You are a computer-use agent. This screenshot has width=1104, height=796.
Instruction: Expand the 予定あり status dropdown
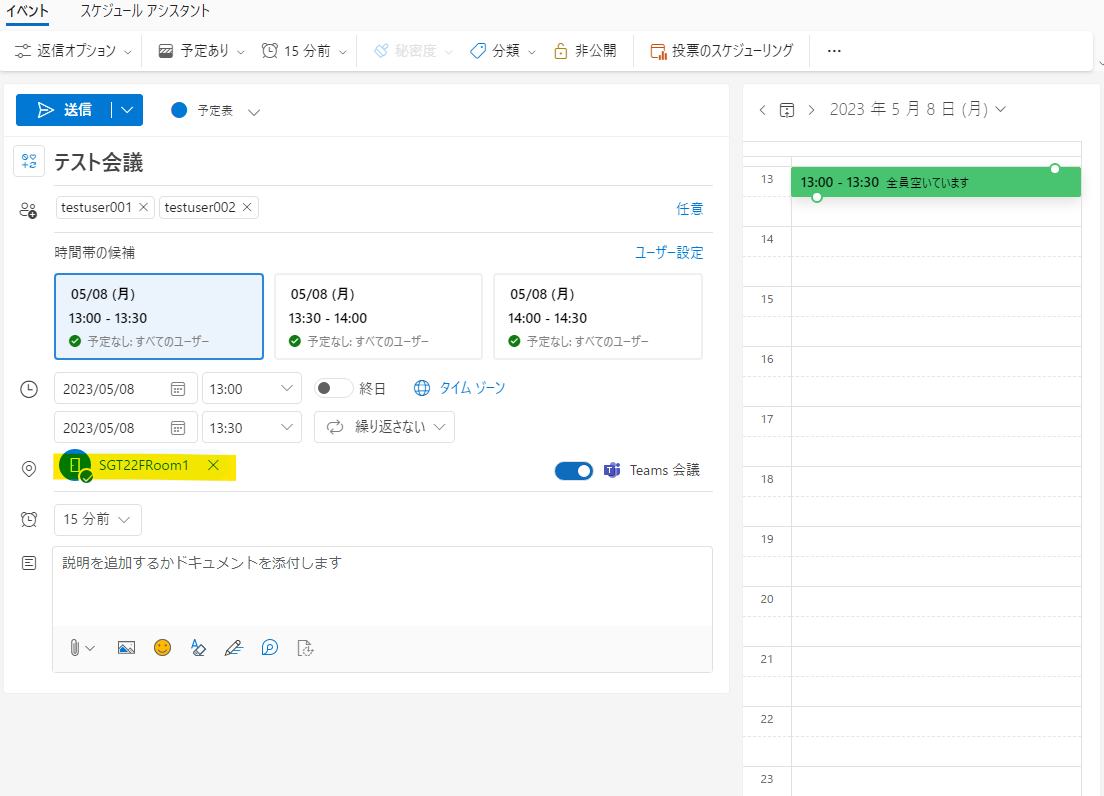[x=201, y=51]
